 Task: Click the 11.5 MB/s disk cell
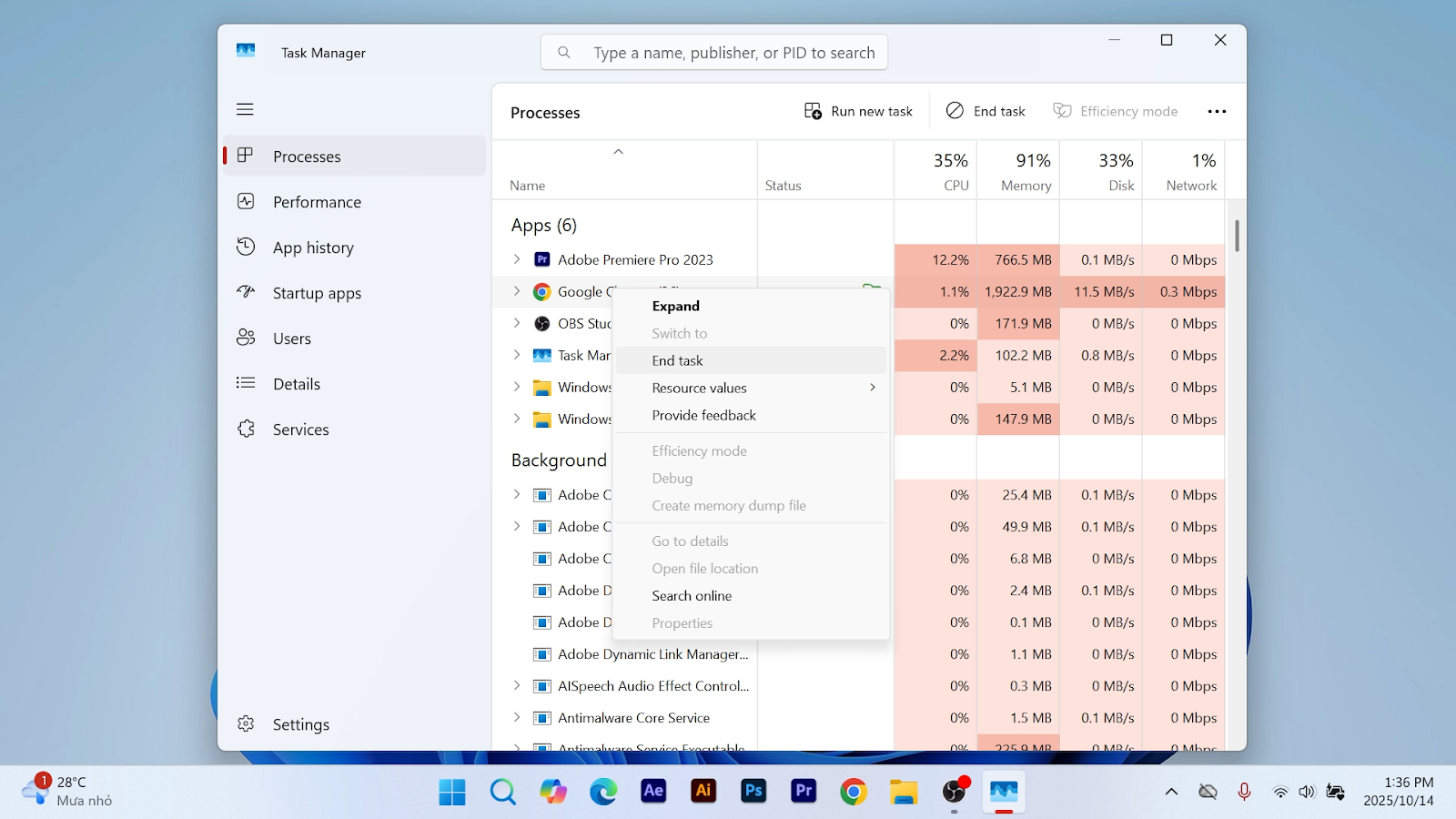coord(1101,292)
